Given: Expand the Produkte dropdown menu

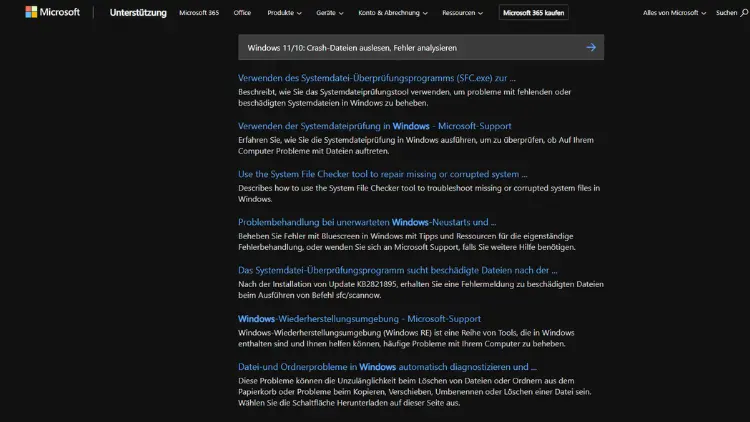Looking at the screenshot, I should [x=285, y=13].
